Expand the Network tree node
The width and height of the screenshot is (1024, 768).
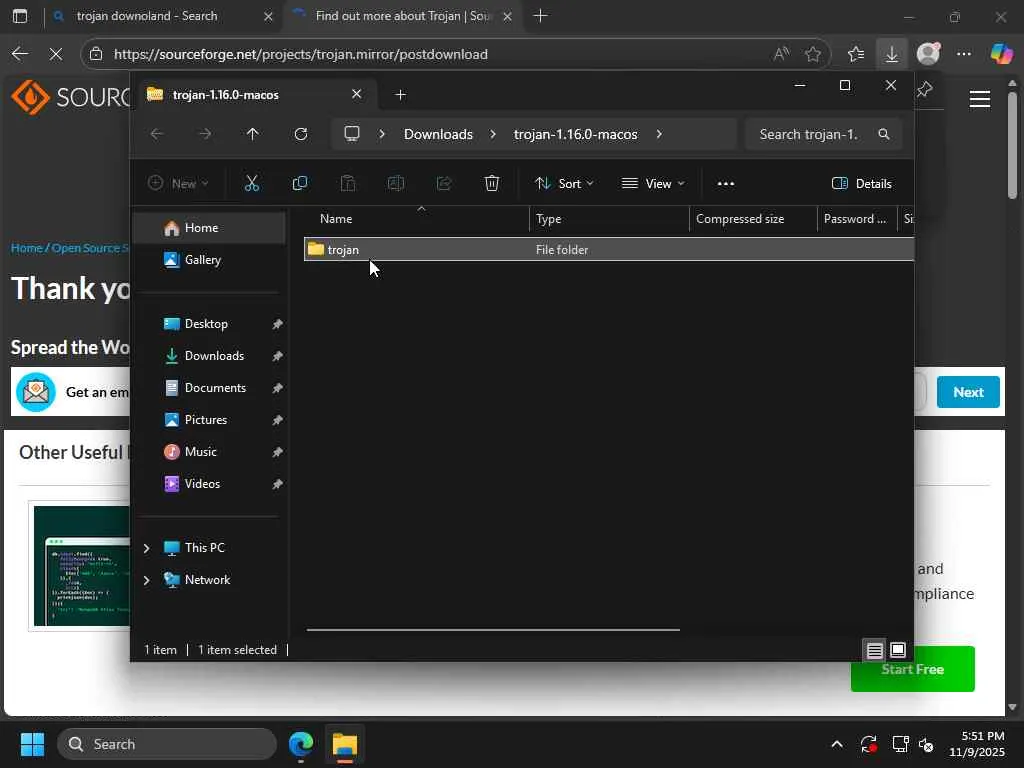[x=147, y=580]
